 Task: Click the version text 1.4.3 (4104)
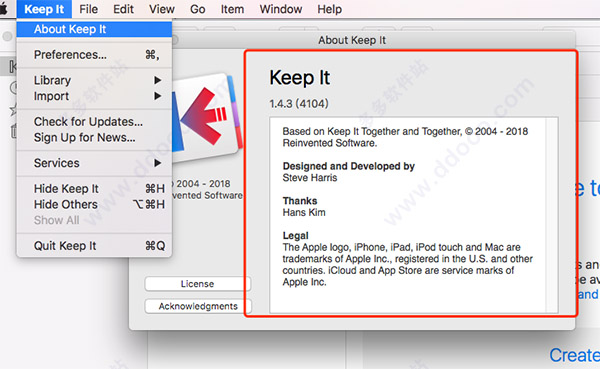(299, 104)
